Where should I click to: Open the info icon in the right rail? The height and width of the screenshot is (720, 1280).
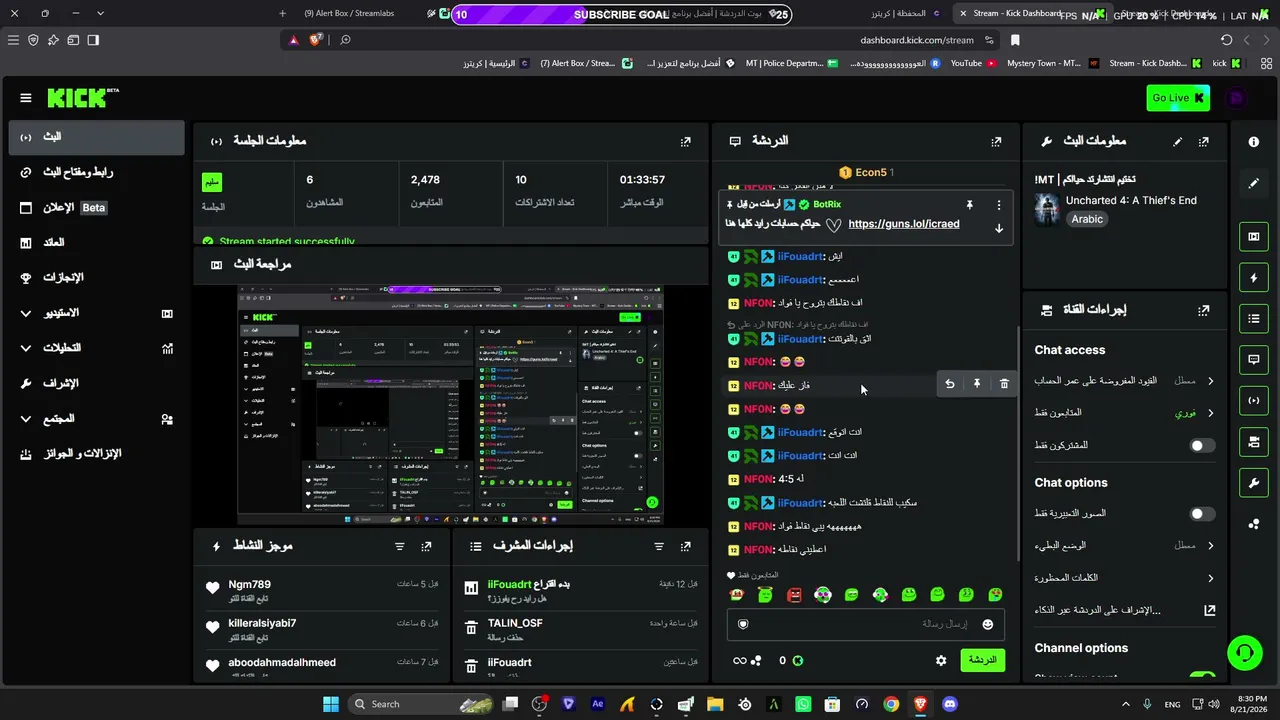point(1254,142)
